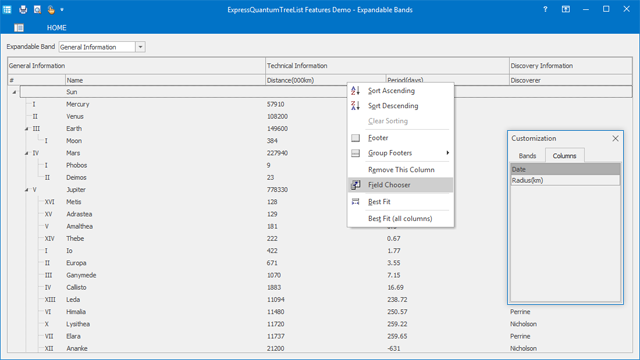Select Best Fit (all columns) menu item
The width and height of the screenshot is (640, 360).
400,218
